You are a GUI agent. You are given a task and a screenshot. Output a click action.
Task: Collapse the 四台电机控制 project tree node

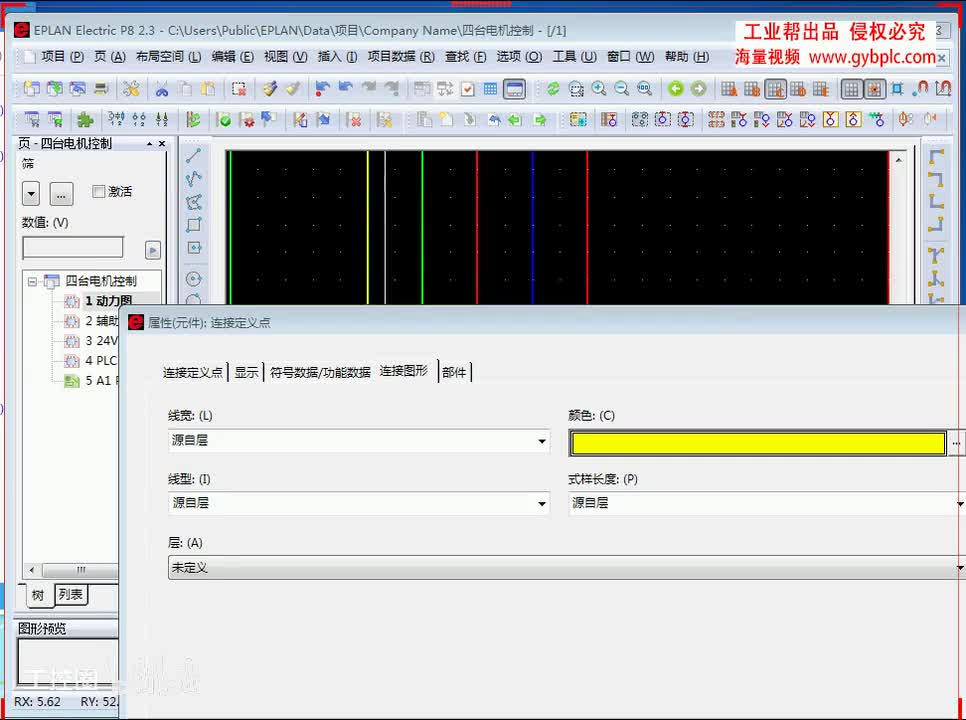tap(32, 281)
